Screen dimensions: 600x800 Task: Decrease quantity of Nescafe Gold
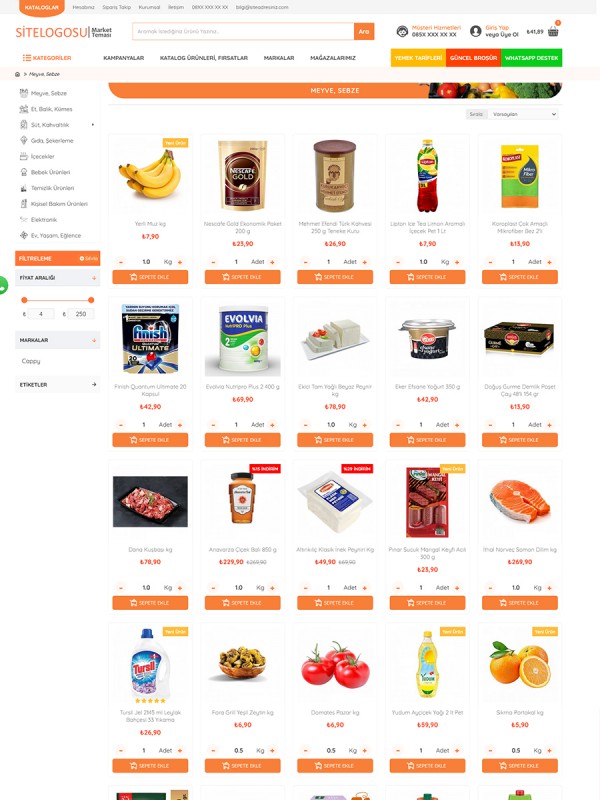(213, 262)
